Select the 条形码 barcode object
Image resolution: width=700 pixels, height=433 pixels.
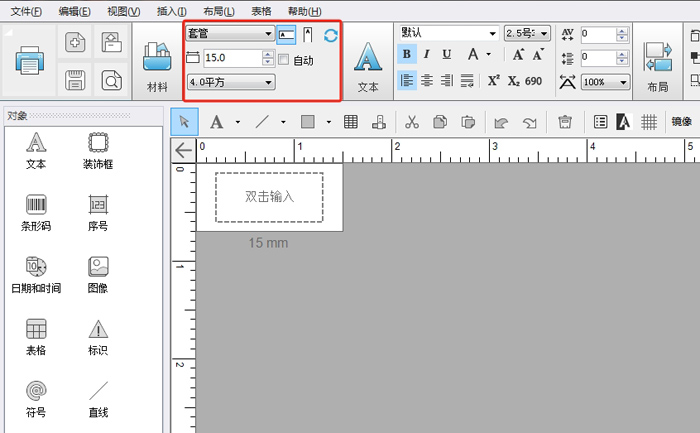(36, 213)
